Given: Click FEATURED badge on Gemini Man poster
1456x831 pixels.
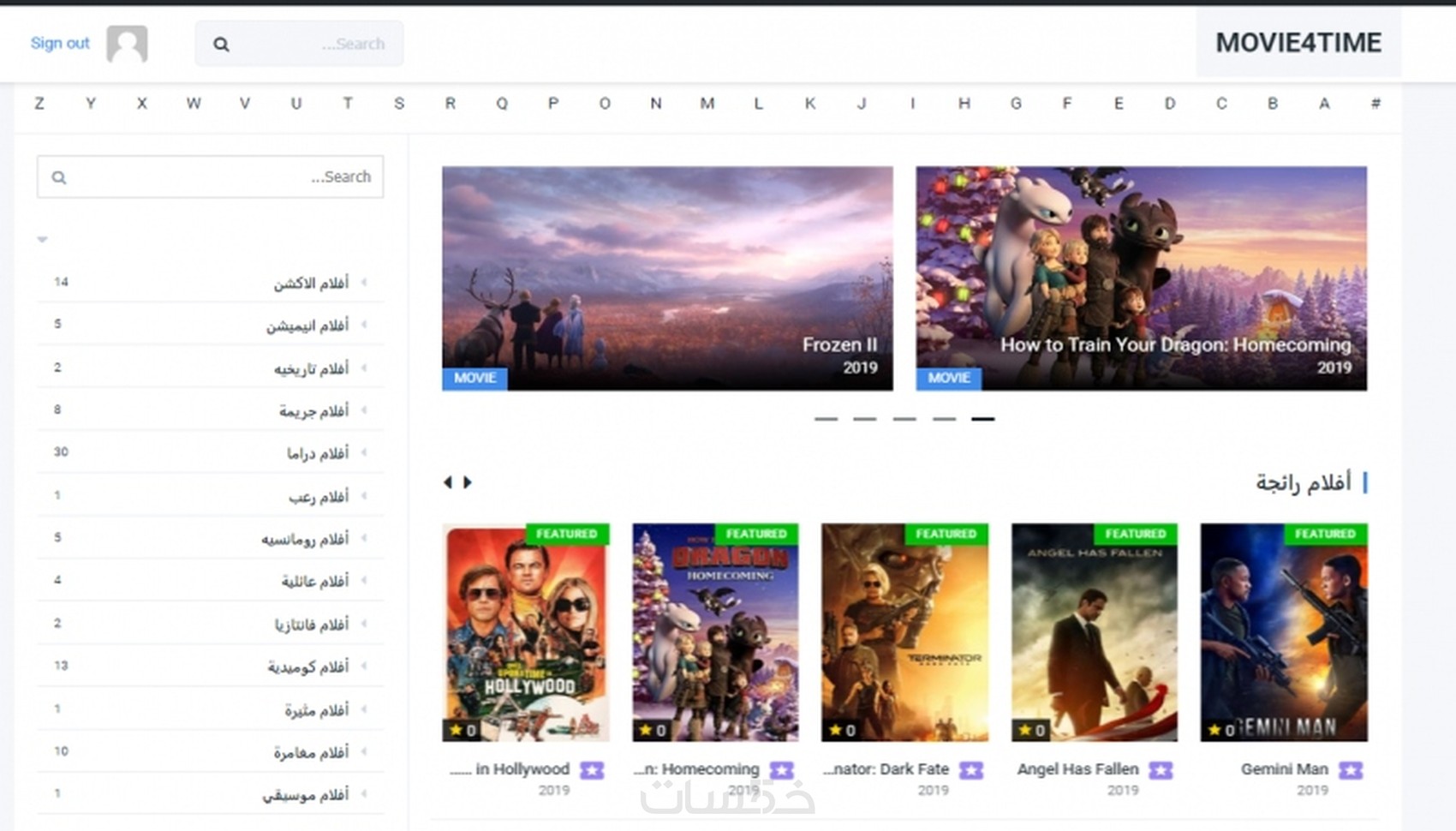Looking at the screenshot, I should (1325, 534).
